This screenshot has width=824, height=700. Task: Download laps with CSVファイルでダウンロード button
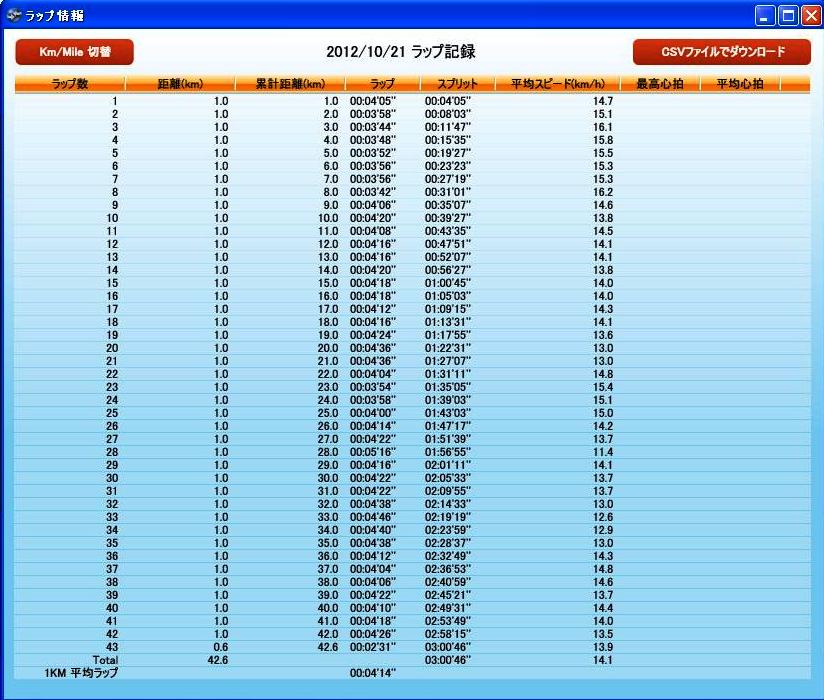point(722,52)
